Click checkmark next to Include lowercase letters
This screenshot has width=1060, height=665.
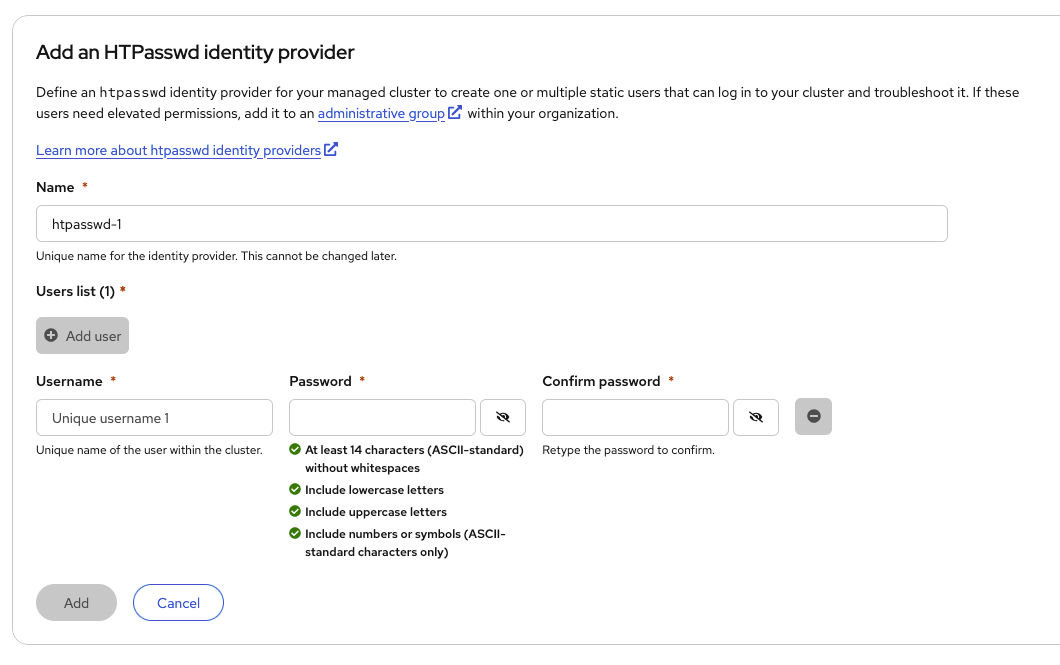coord(295,490)
